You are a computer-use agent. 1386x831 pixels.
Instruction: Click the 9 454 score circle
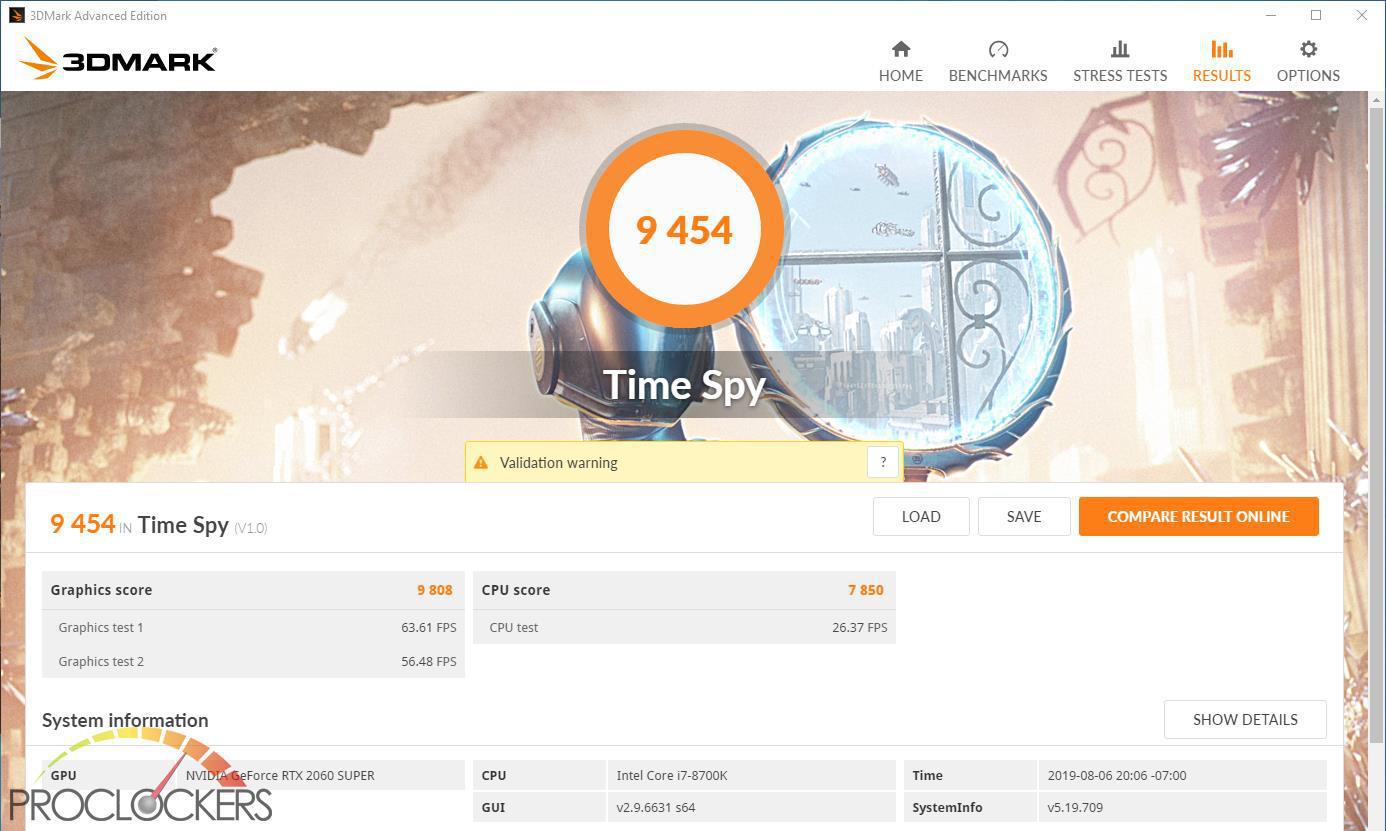click(684, 229)
